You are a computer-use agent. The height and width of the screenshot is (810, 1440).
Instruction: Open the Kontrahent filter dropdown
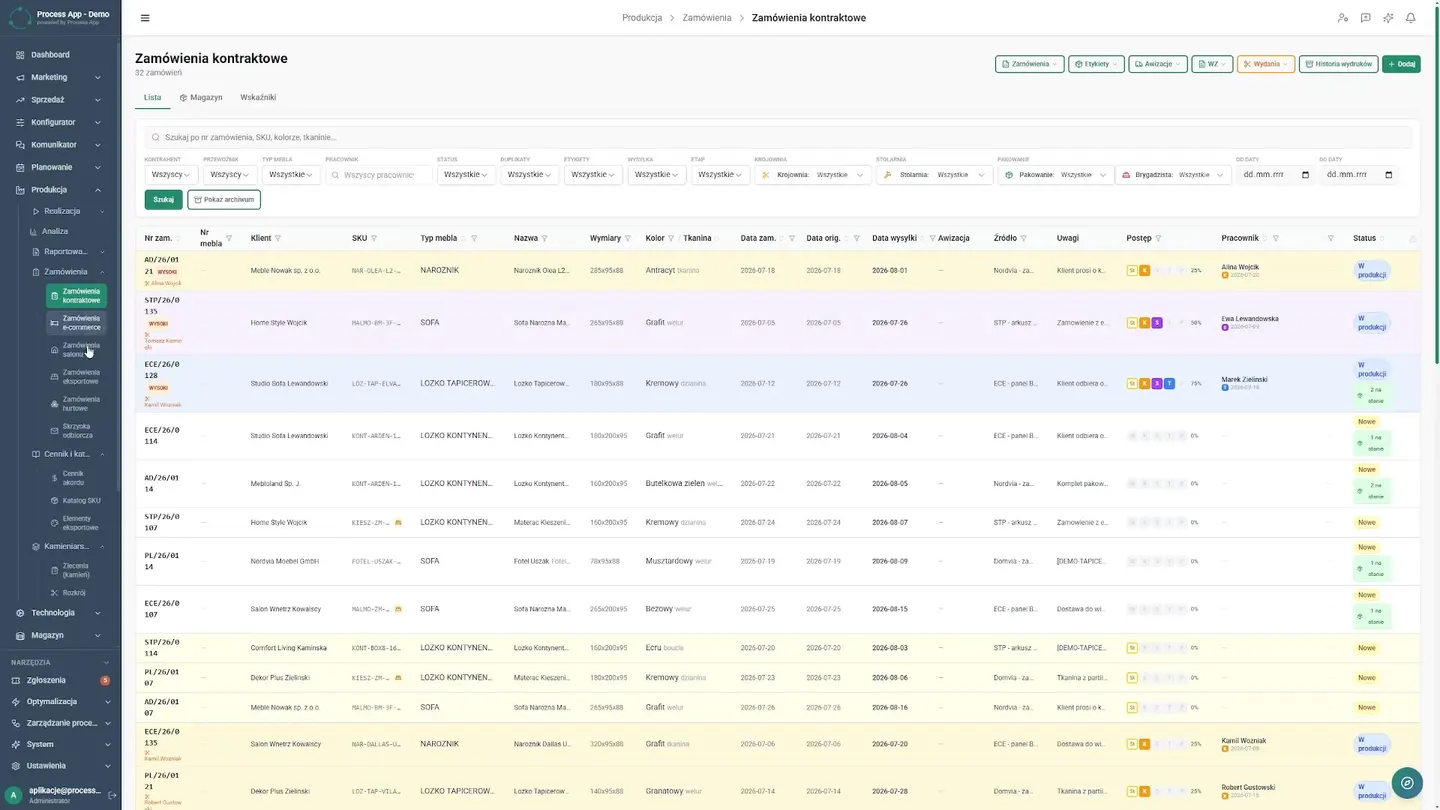click(171, 175)
